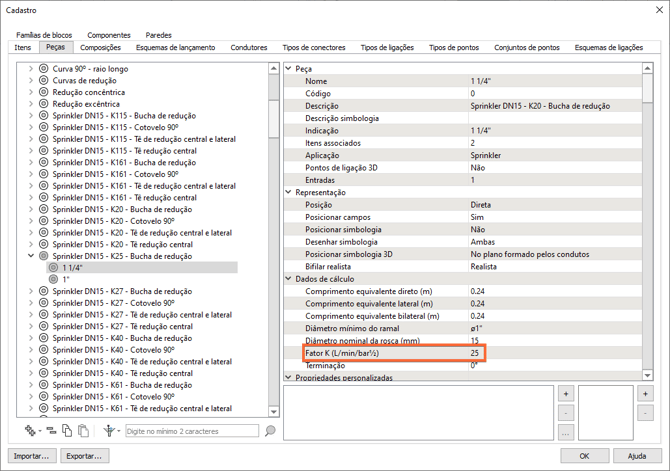Click the remove item icon in tree toolbar
Image resolution: width=670 pixels, height=471 pixels.
pyautogui.click(x=51, y=431)
